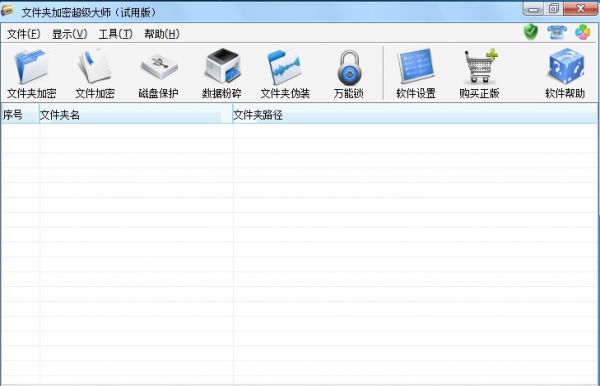600x386 pixels.
Task: Open 磁盘保护 disk protection
Action: [x=158, y=74]
